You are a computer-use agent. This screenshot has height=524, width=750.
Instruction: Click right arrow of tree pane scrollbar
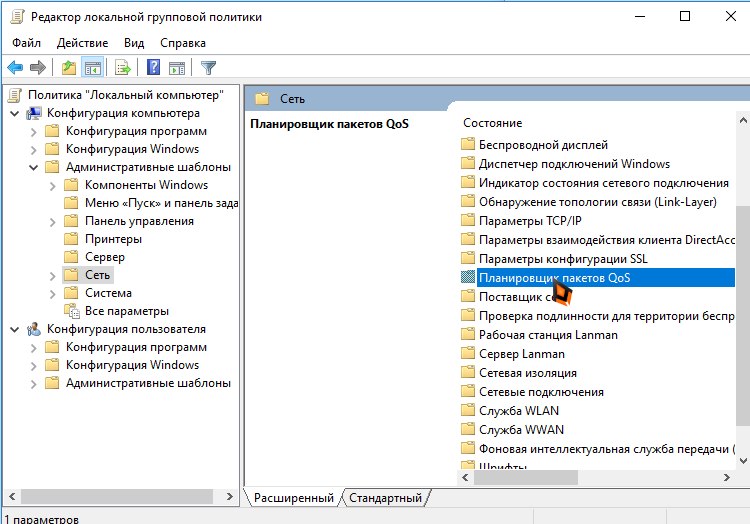[x=230, y=496]
